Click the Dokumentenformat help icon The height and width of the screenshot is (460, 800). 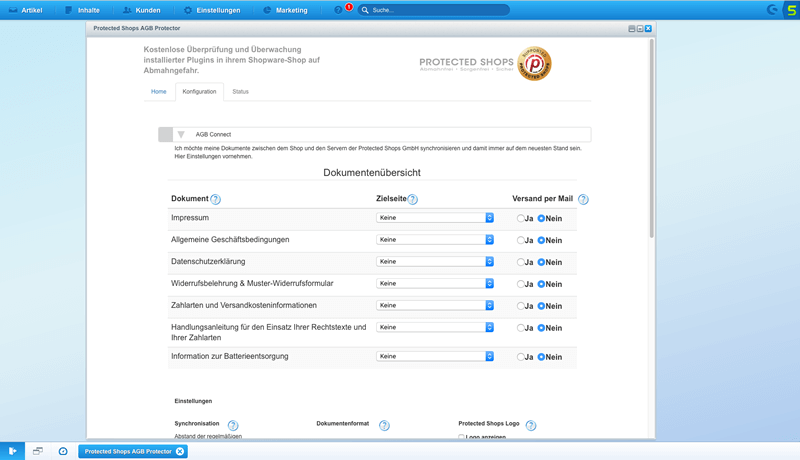click(384, 425)
